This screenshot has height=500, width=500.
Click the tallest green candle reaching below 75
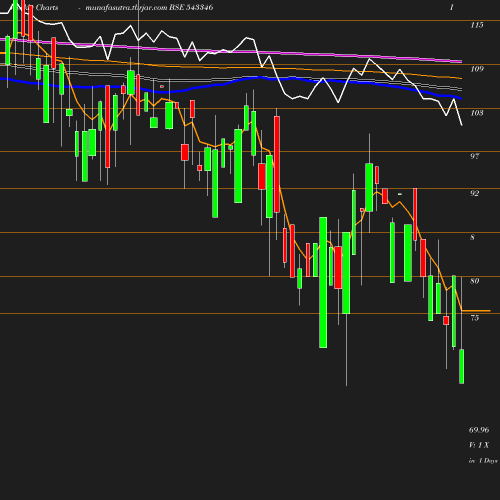(323, 282)
